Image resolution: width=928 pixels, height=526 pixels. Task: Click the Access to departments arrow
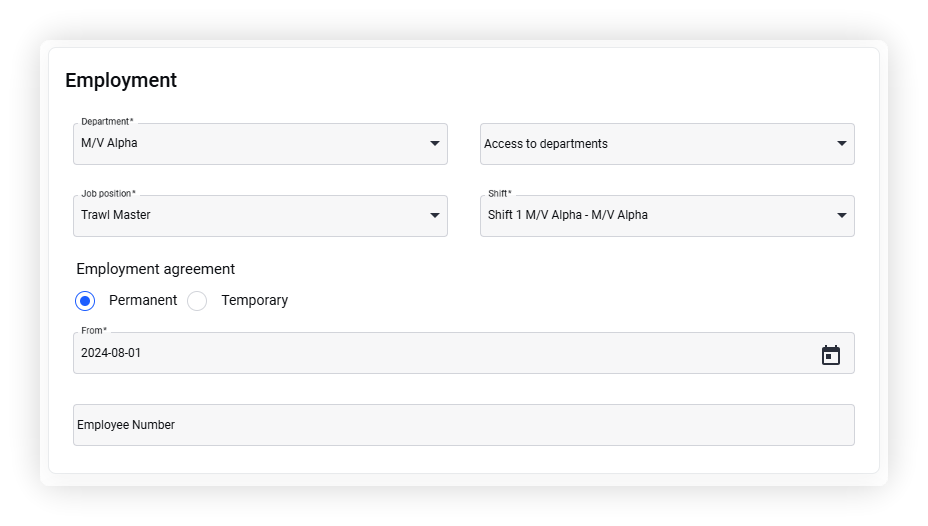coord(841,143)
